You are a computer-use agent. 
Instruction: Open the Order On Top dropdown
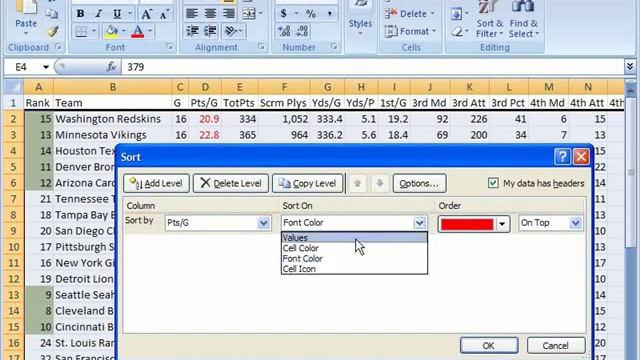[576, 223]
